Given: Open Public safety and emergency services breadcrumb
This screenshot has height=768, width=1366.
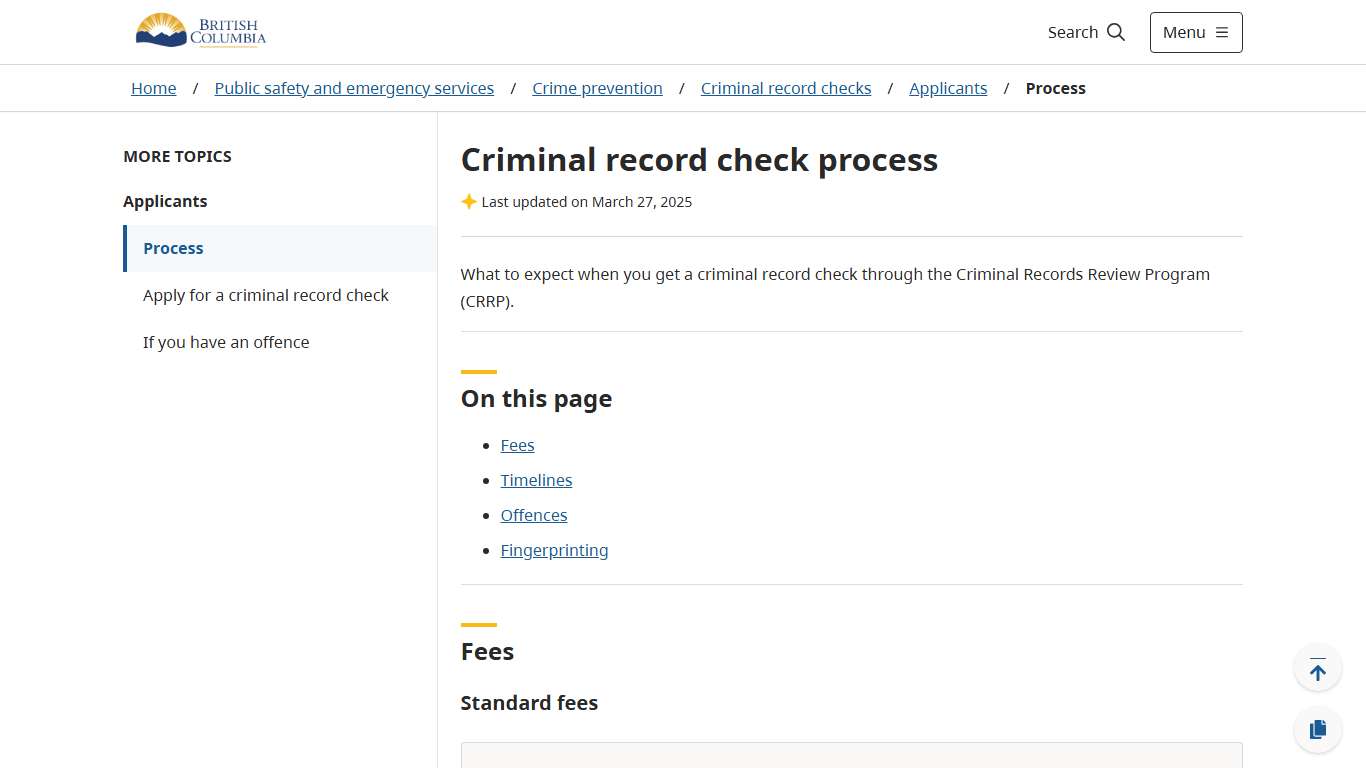Looking at the screenshot, I should pos(354,88).
